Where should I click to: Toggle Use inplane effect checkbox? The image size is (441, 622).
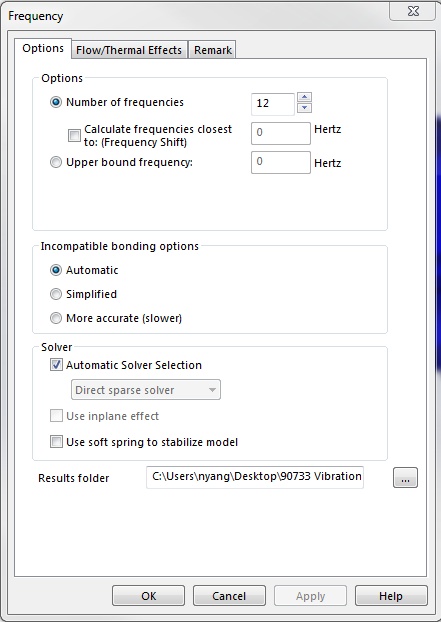coord(56,416)
